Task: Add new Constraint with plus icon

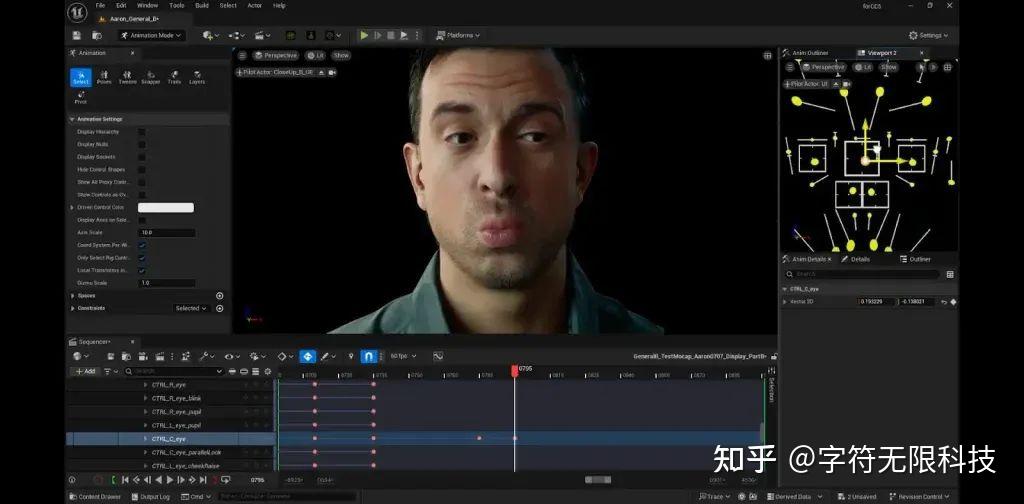Action: tap(219, 308)
